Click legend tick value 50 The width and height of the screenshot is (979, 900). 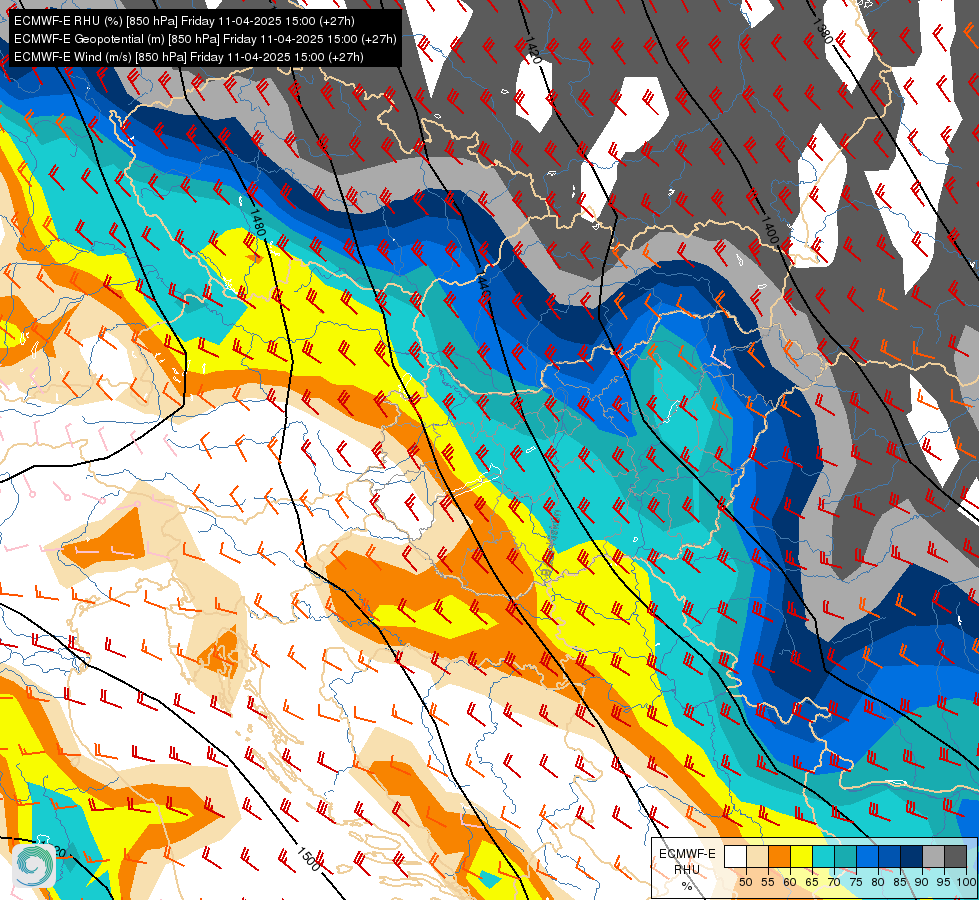point(746,882)
